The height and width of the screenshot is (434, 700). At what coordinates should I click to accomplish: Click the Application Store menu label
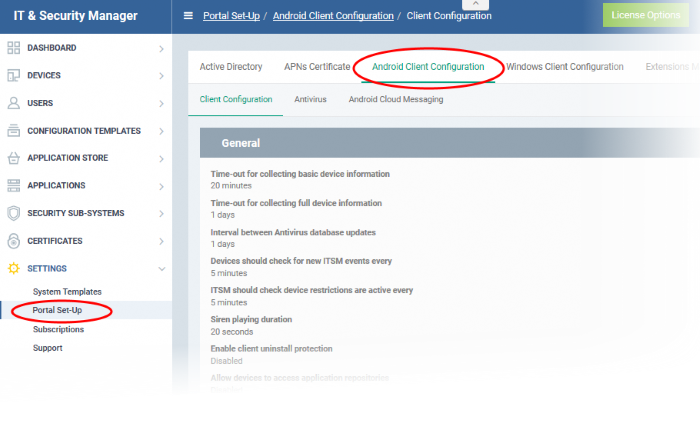[x=68, y=158]
